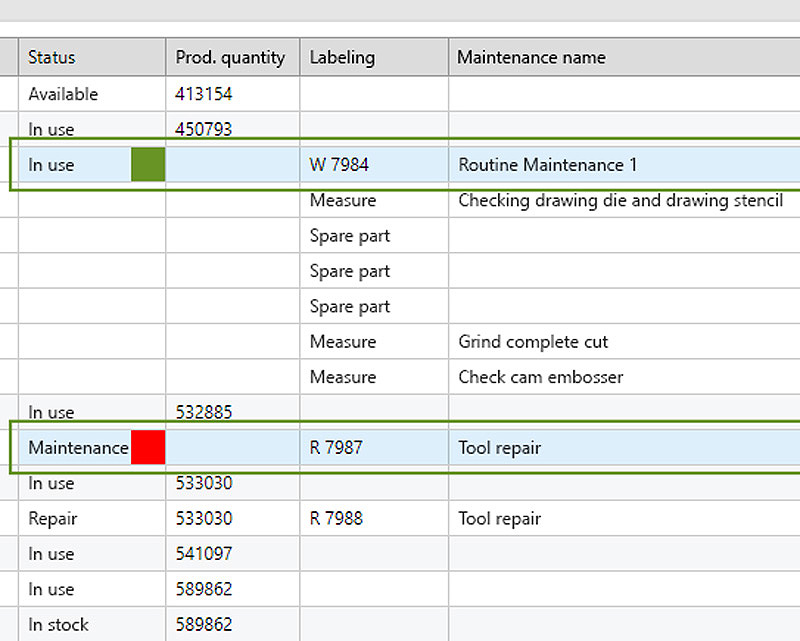Click the first Spare part entry
Image resolution: width=800 pixels, height=641 pixels.
(x=345, y=235)
